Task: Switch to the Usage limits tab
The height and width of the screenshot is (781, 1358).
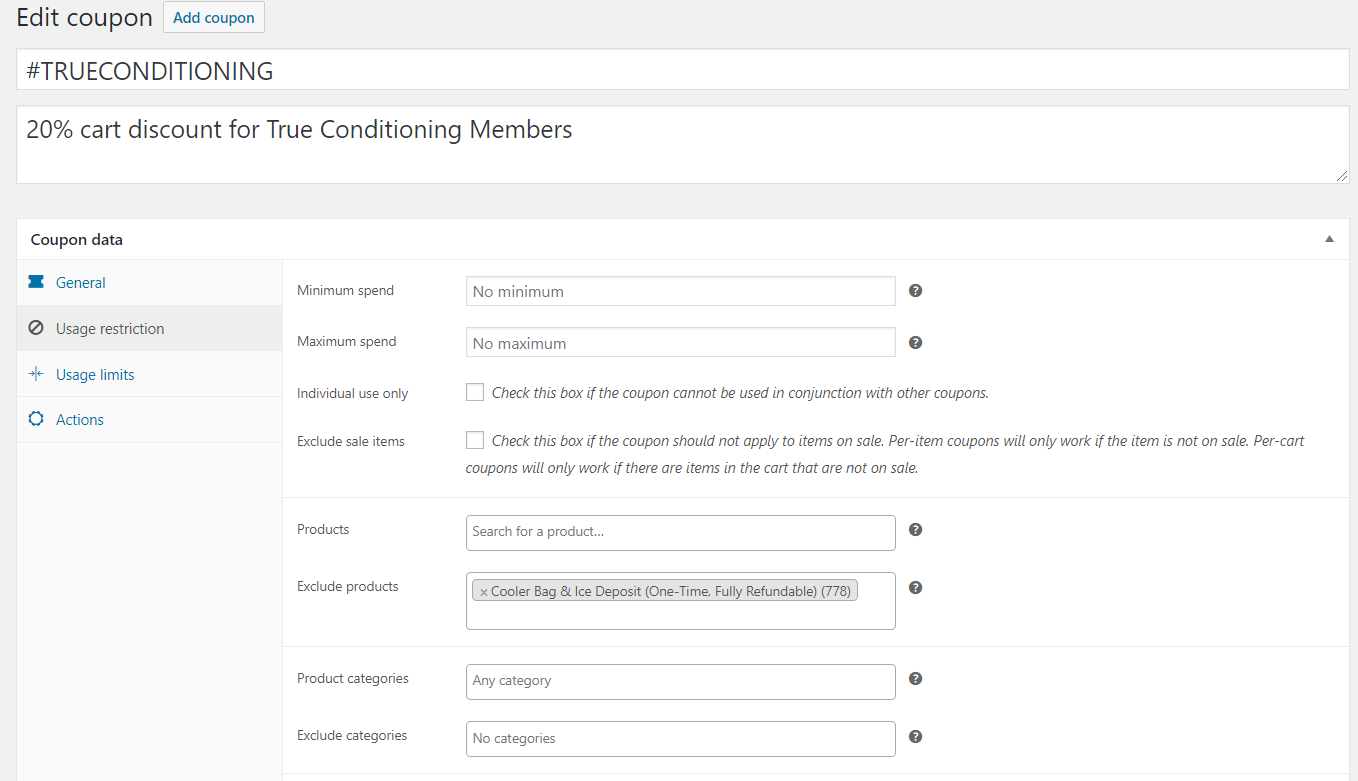Action: [x=95, y=375]
